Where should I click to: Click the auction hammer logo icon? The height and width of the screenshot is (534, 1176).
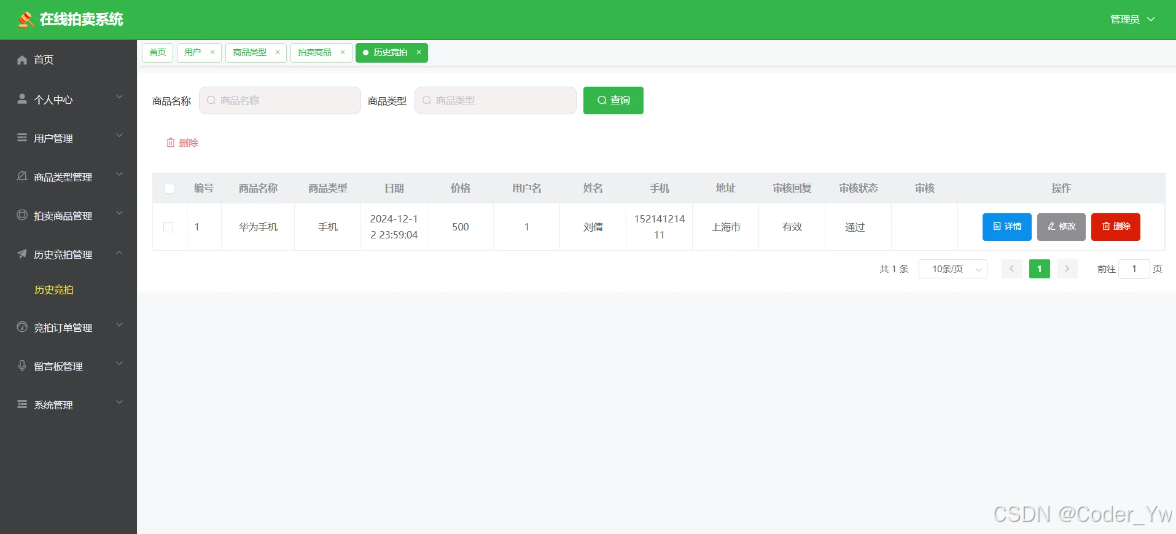pyautogui.click(x=26, y=20)
